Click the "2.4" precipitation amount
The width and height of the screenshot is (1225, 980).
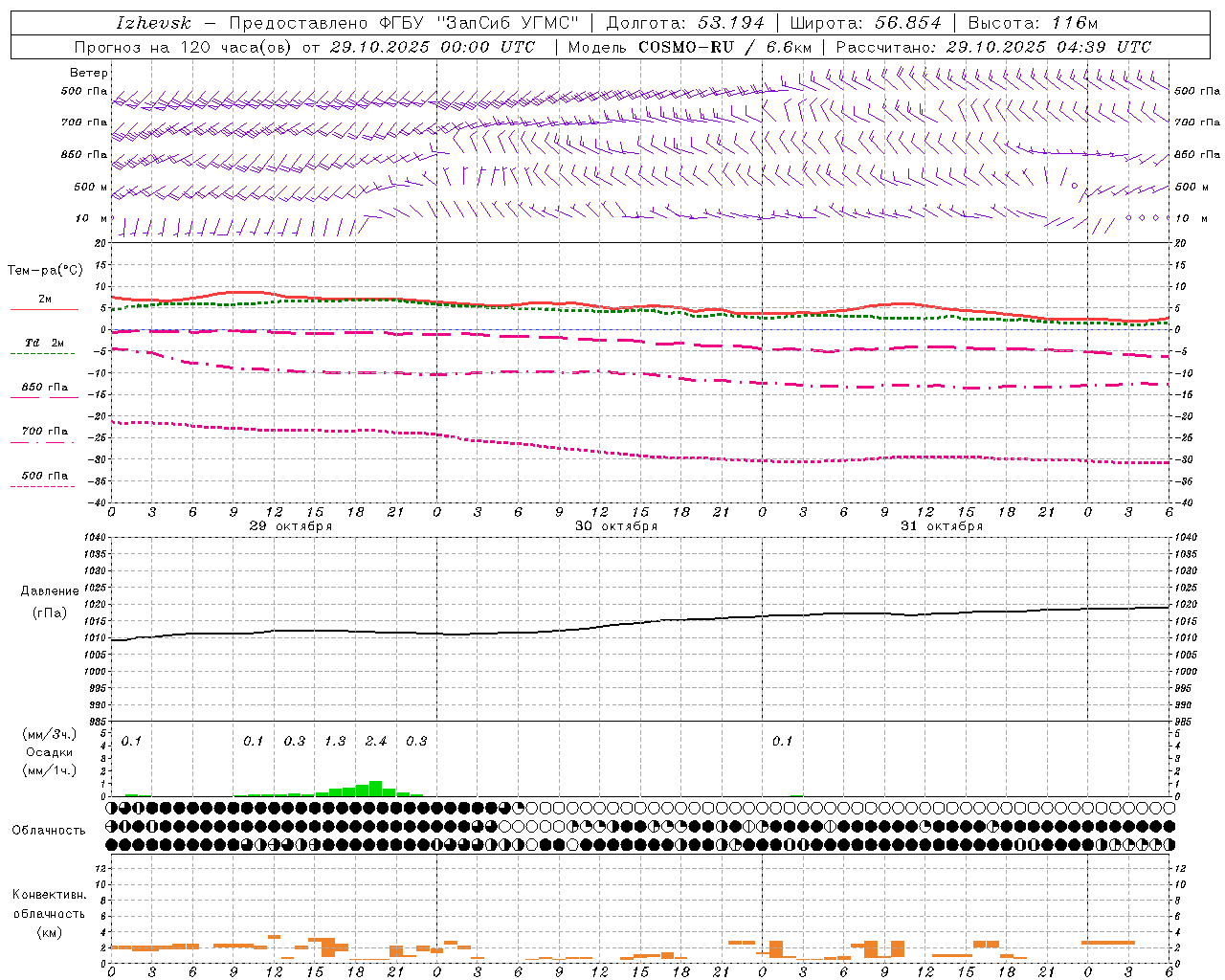pos(376,741)
